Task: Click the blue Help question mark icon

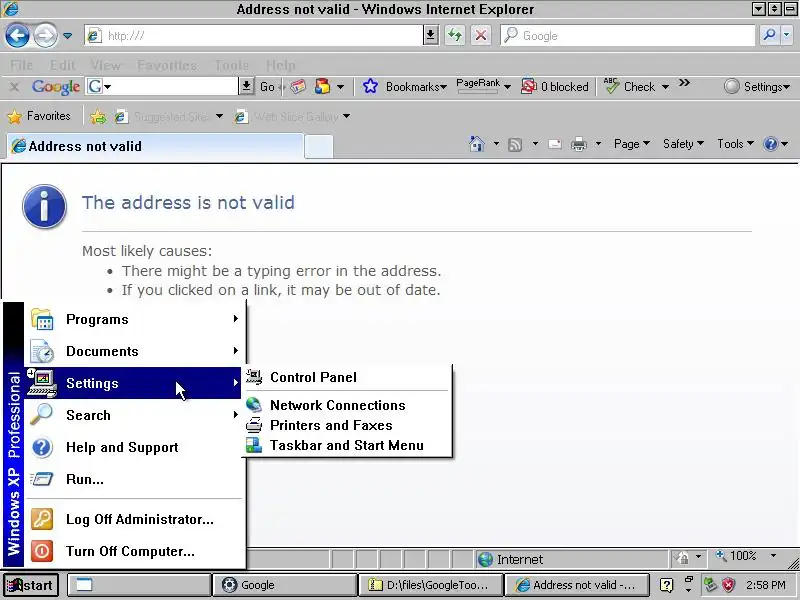Action: pos(770,144)
